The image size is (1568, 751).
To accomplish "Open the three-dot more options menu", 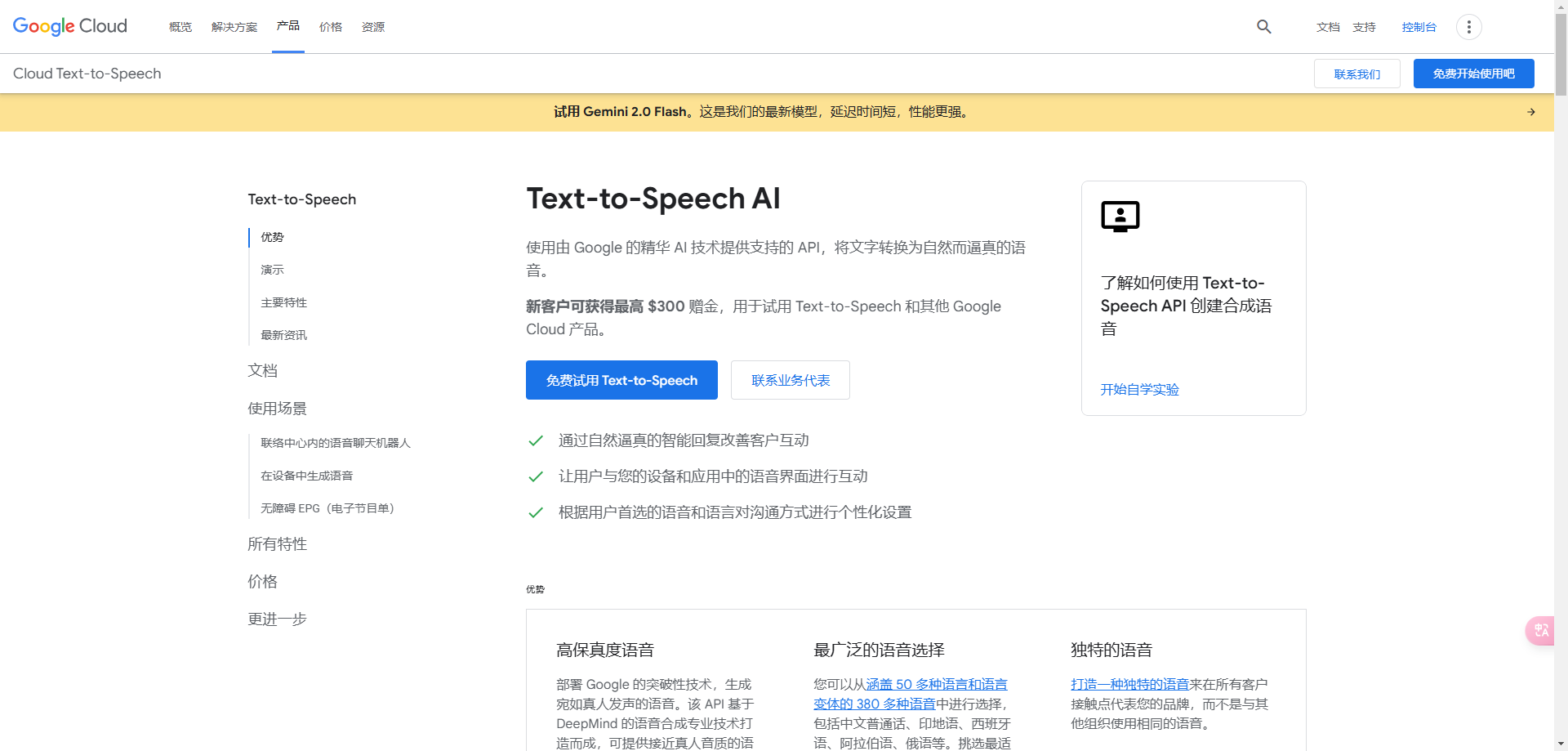I will click(x=1468, y=27).
